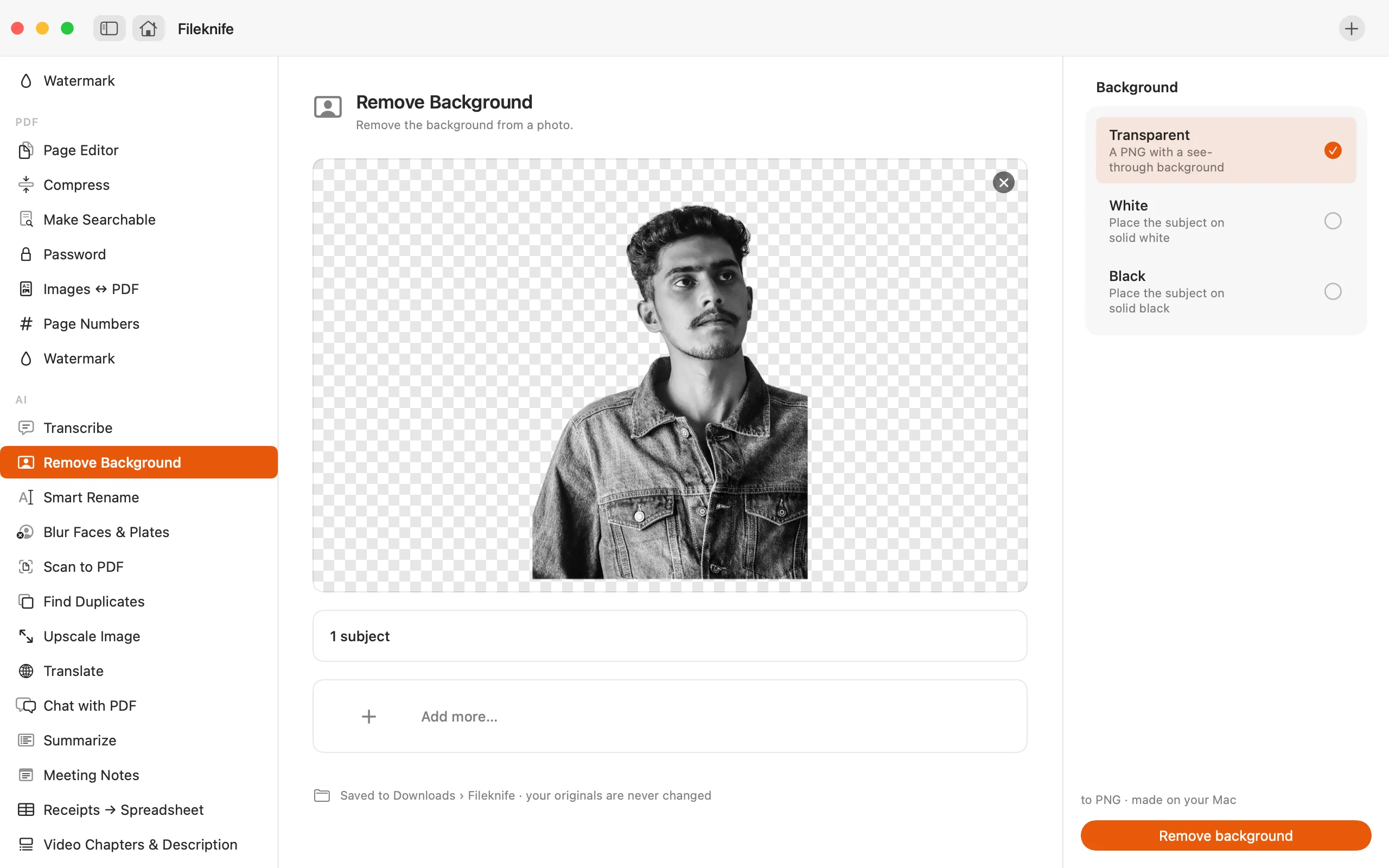This screenshot has height=868, width=1389.
Task: Open the Chat with PDF tool
Action: click(x=139, y=706)
